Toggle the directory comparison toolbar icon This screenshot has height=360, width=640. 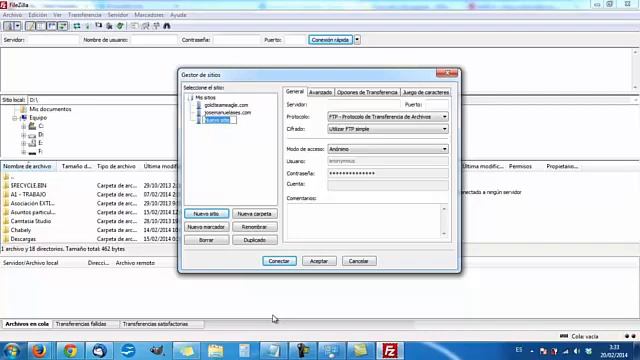point(145,26)
